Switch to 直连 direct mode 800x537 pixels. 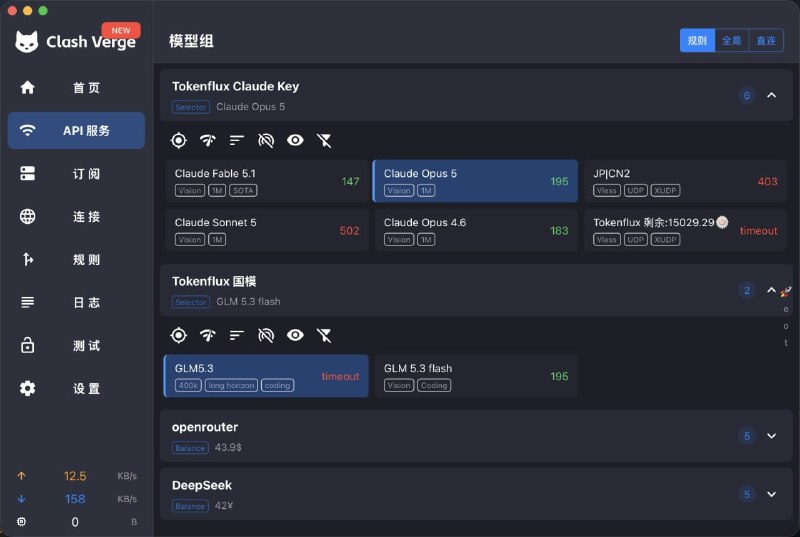click(766, 40)
